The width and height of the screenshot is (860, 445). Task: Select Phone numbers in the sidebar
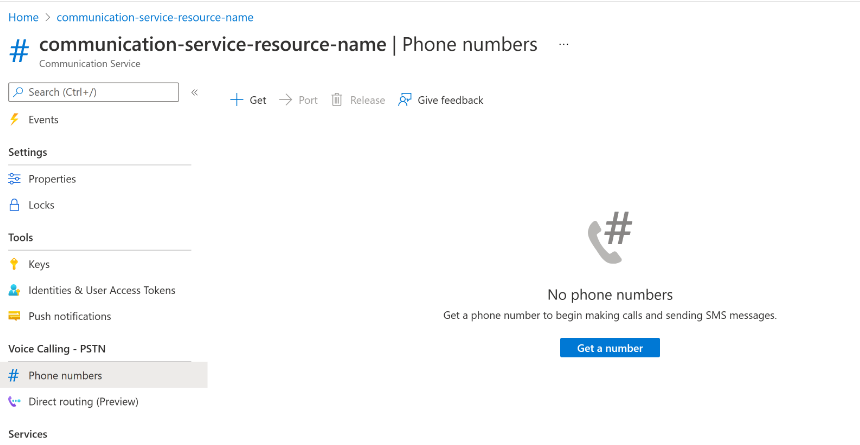click(x=65, y=376)
